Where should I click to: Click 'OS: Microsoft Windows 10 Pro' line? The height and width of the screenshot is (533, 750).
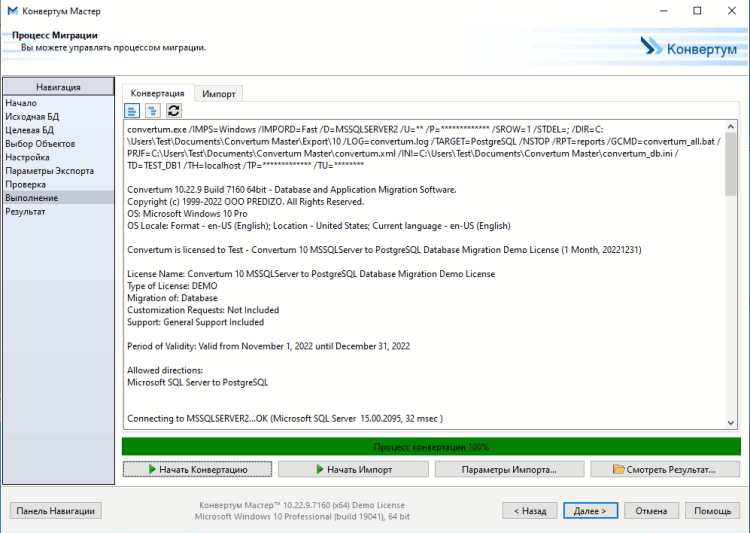pos(187,213)
